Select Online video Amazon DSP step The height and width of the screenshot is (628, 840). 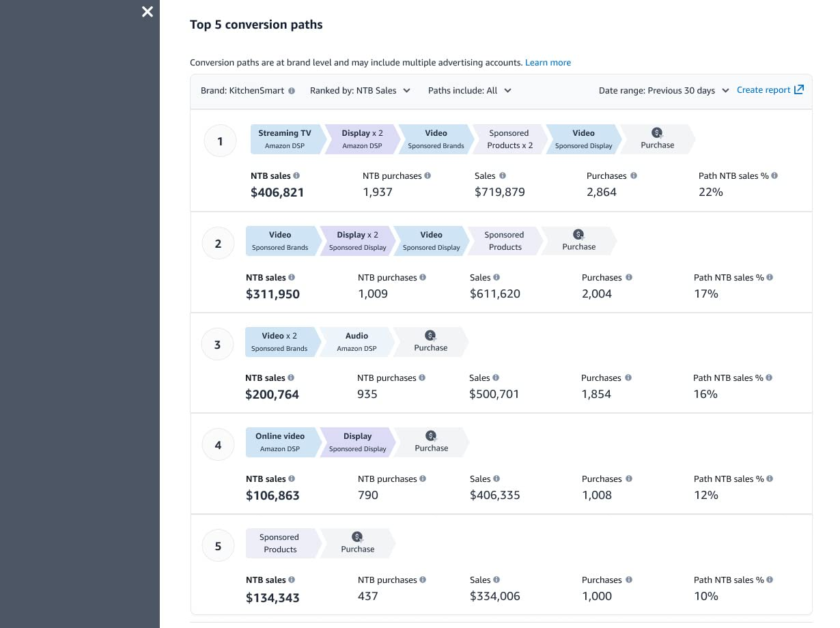pos(280,442)
